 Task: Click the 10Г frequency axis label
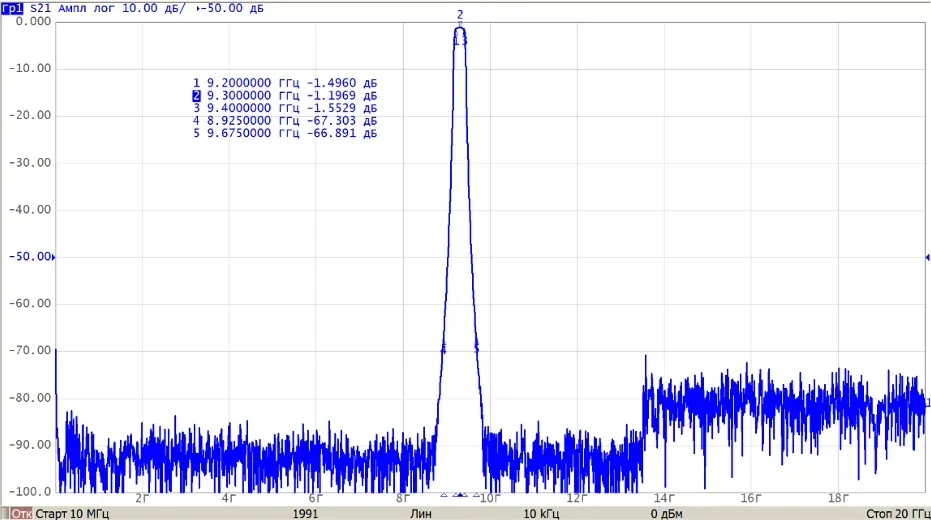(490, 498)
